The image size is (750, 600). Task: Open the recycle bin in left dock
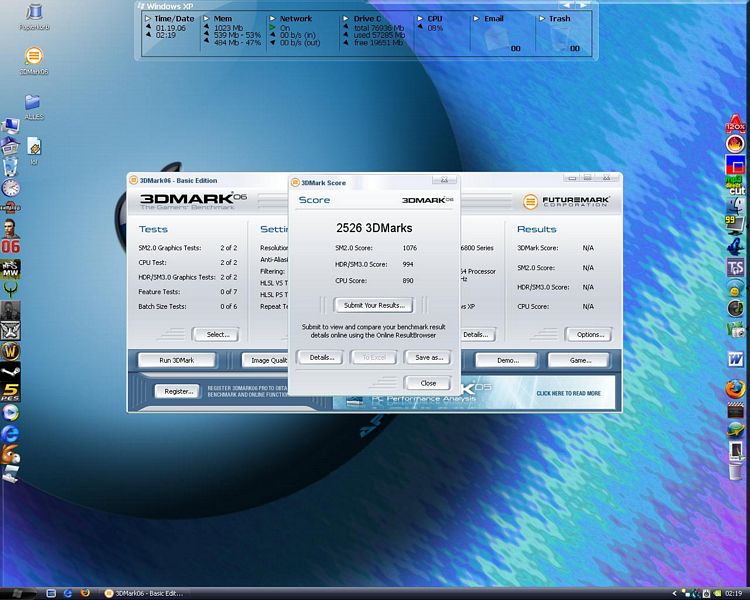(11, 167)
